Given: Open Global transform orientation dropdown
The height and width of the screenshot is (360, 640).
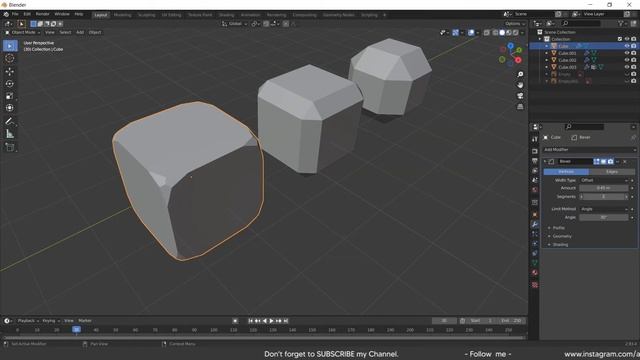Looking at the screenshot, I should (235, 24).
